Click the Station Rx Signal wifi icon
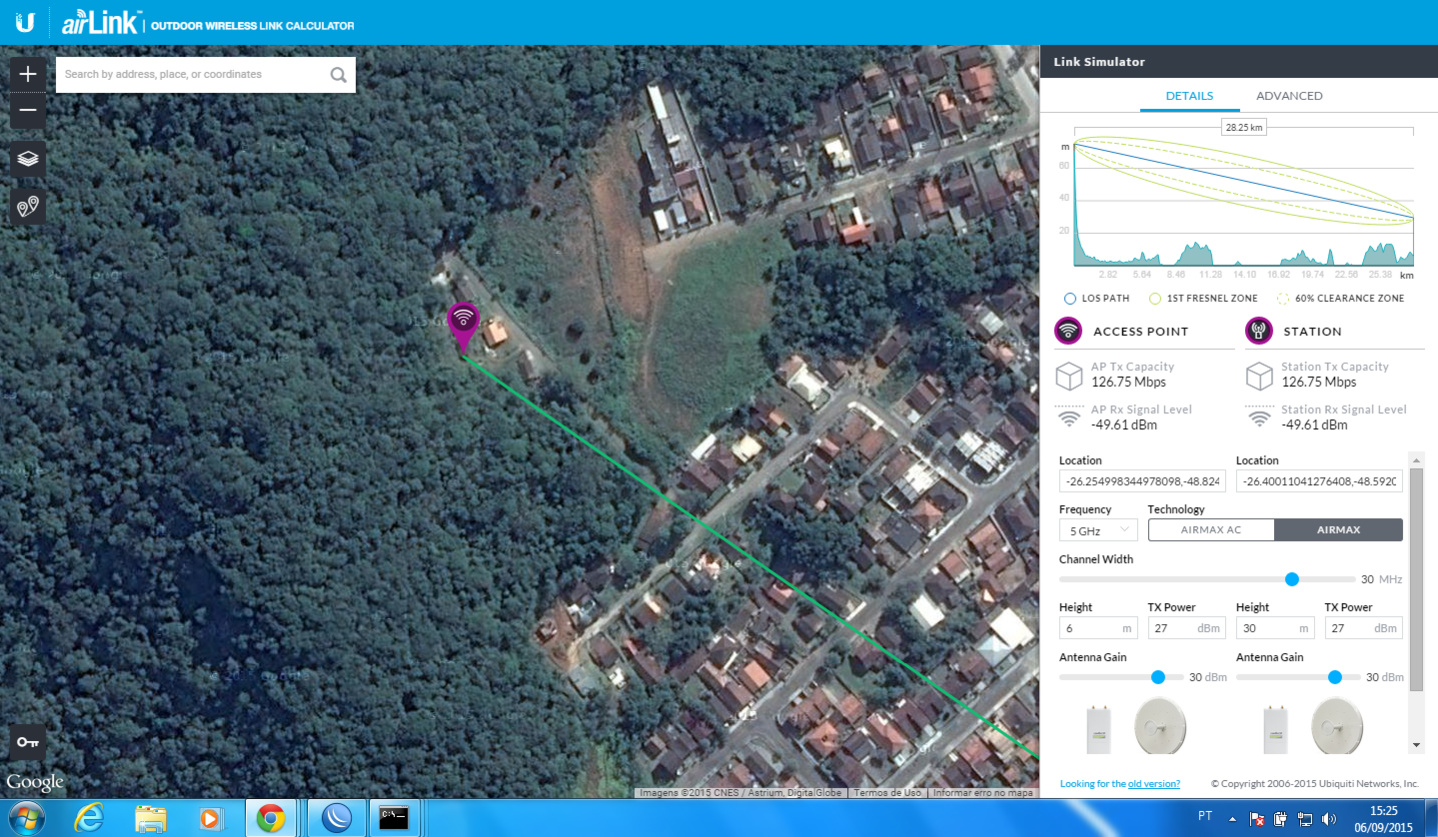The height and width of the screenshot is (837, 1438). tap(1259, 418)
